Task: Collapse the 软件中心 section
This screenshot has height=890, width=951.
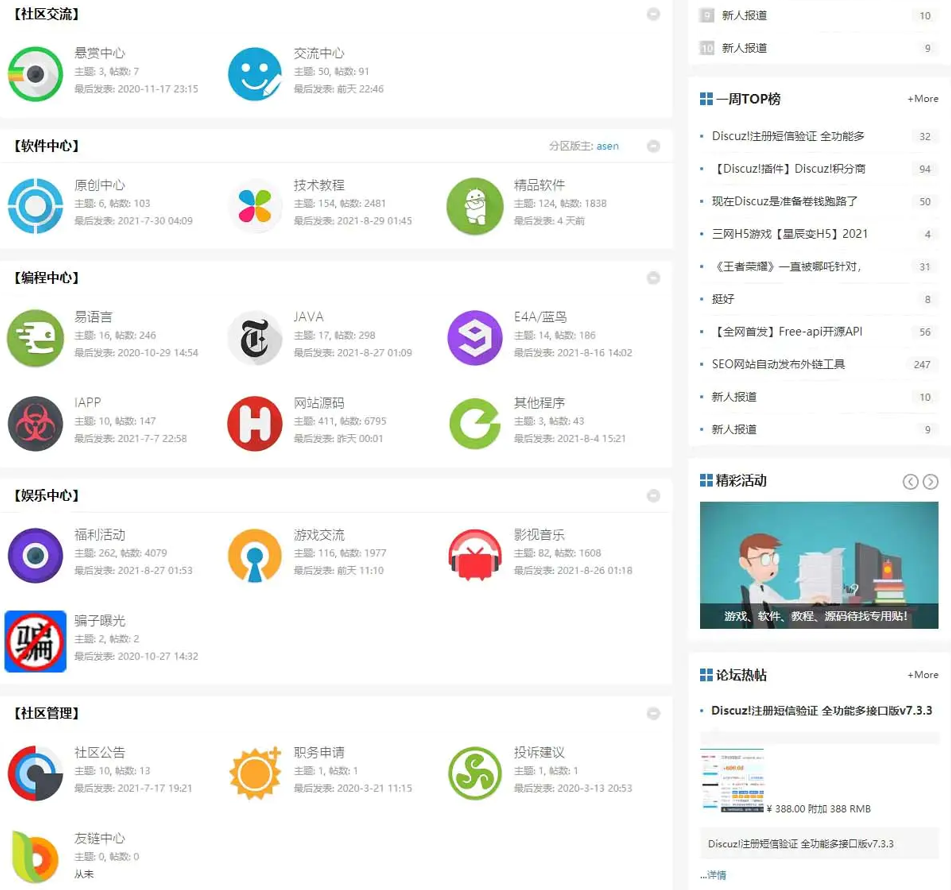Action: click(653, 146)
